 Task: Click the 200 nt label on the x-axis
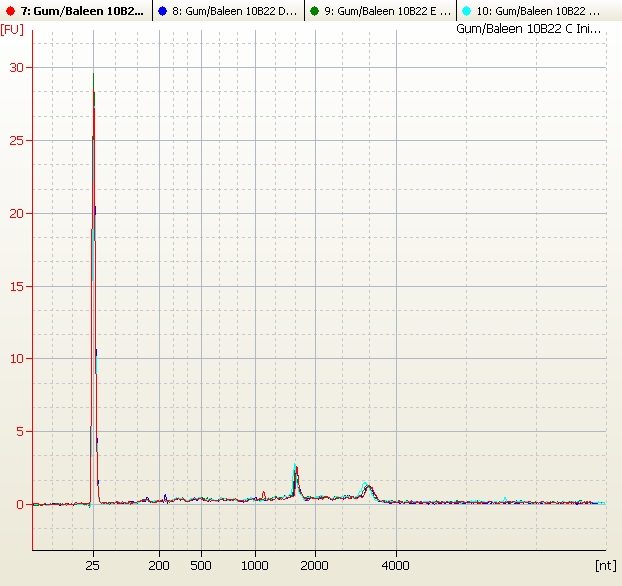(x=159, y=565)
